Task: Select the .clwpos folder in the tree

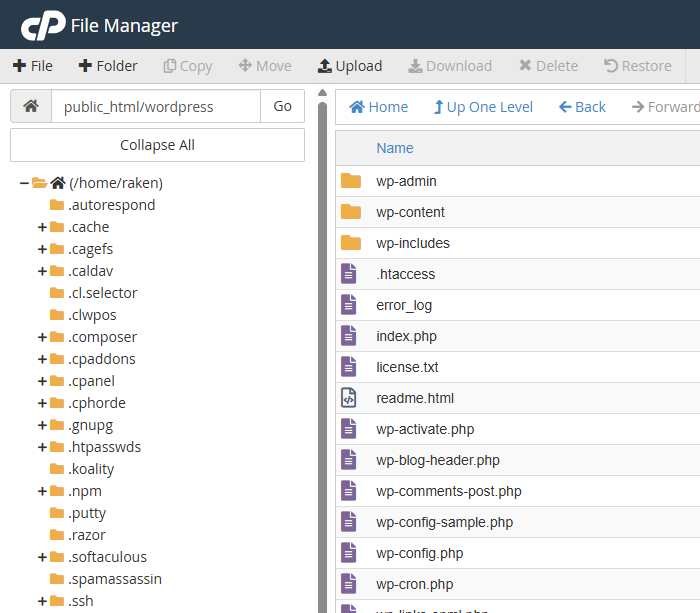Action: [x=83, y=315]
